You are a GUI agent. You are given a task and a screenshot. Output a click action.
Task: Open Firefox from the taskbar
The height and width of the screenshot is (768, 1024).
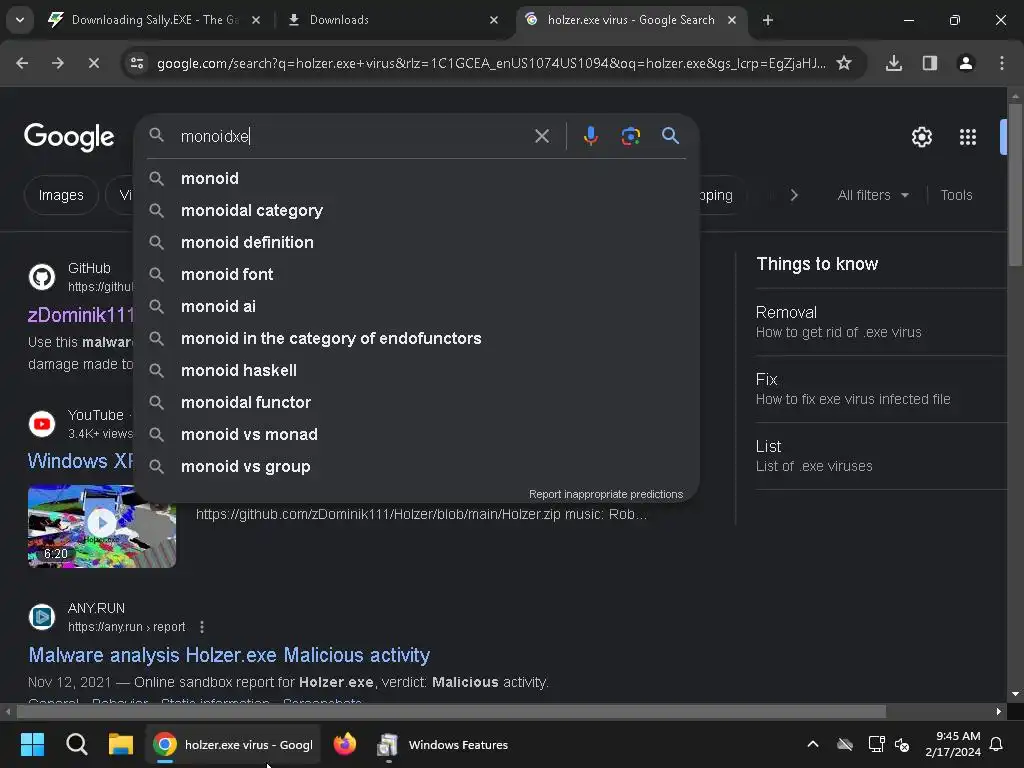click(x=345, y=744)
